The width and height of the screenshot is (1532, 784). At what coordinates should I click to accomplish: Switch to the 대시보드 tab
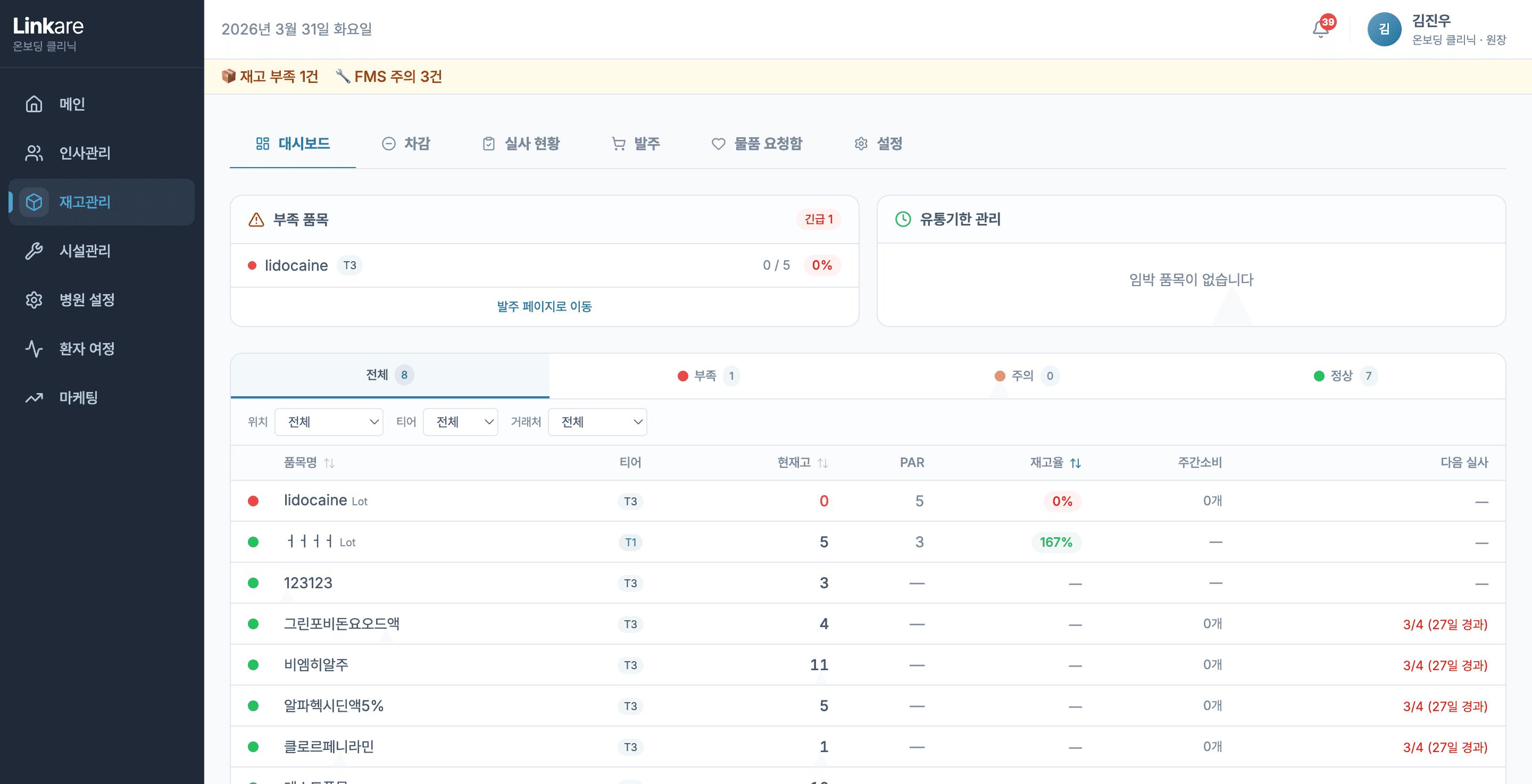(x=293, y=144)
